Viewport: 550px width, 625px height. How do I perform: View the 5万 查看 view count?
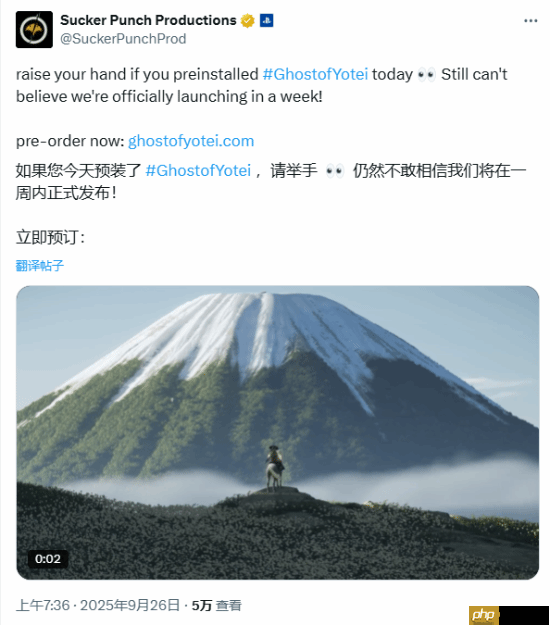click(x=216, y=605)
